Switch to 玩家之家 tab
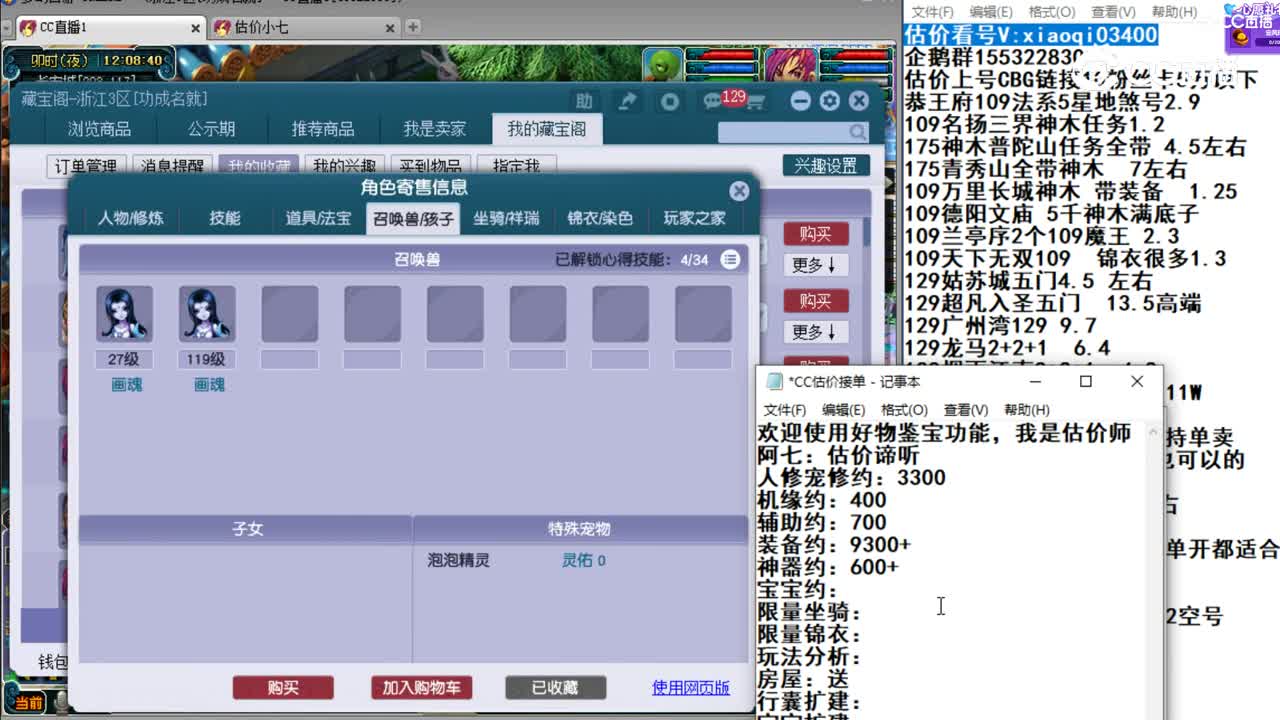 tap(694, 218)
